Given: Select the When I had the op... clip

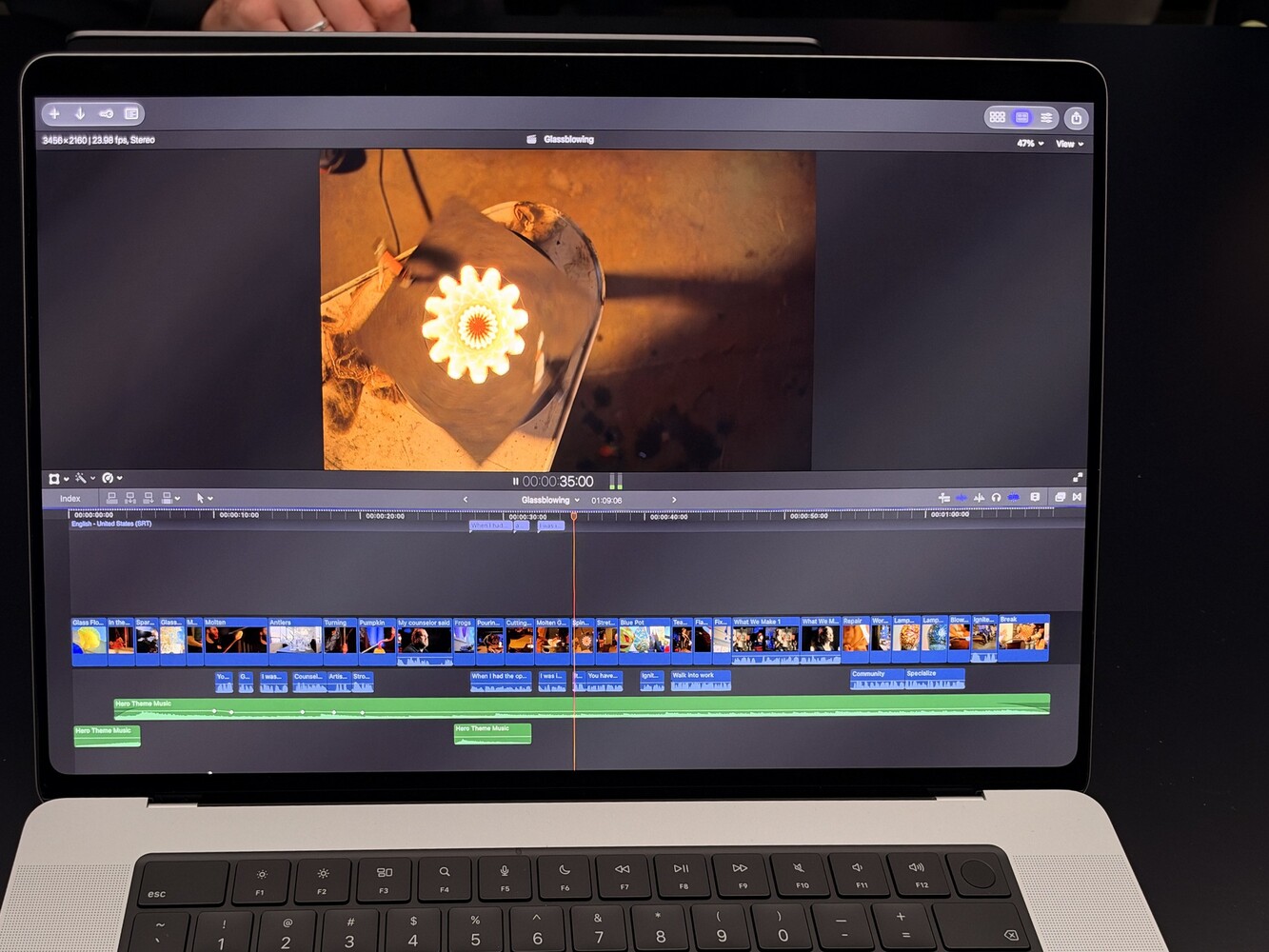Looking at the screenshot, I should tap(501, 682).
